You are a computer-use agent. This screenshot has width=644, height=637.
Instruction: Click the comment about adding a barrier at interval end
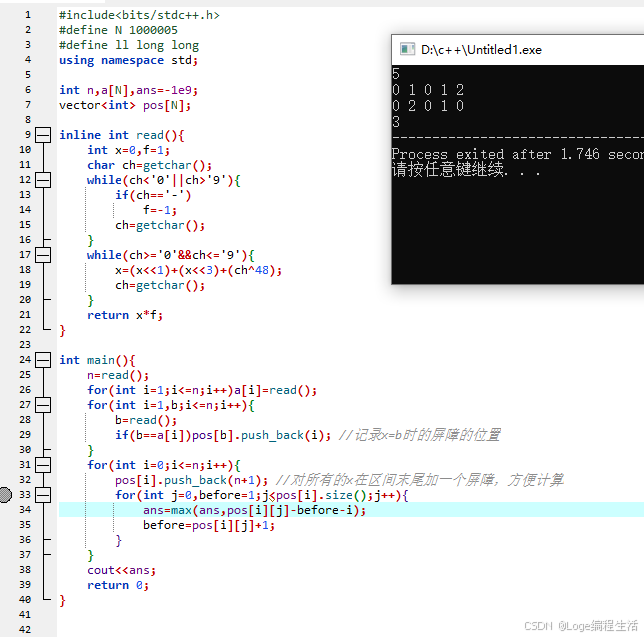419,480
